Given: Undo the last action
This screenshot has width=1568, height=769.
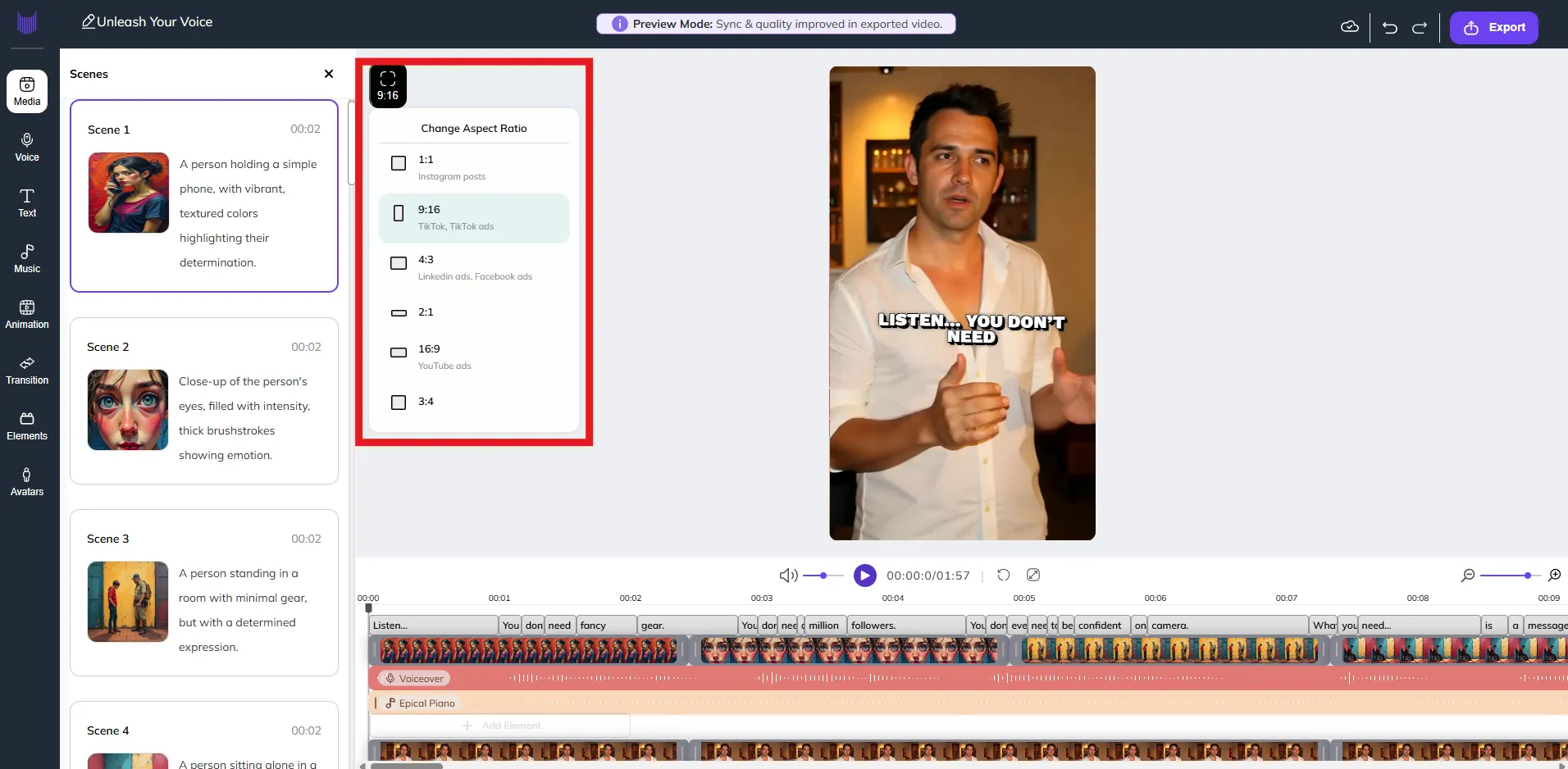Looking at the screenshot, I should click(x=1389, y=27).
